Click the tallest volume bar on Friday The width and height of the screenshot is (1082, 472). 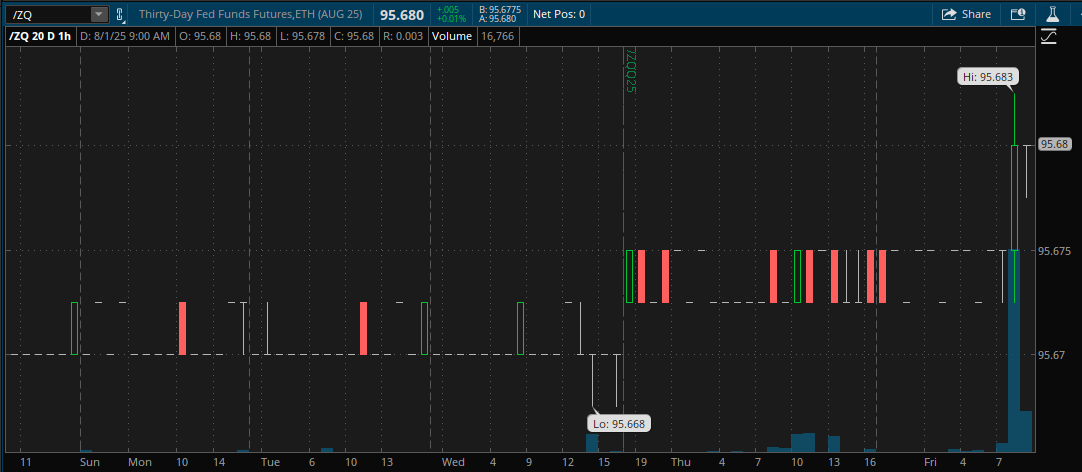[x=1014, y=351]
